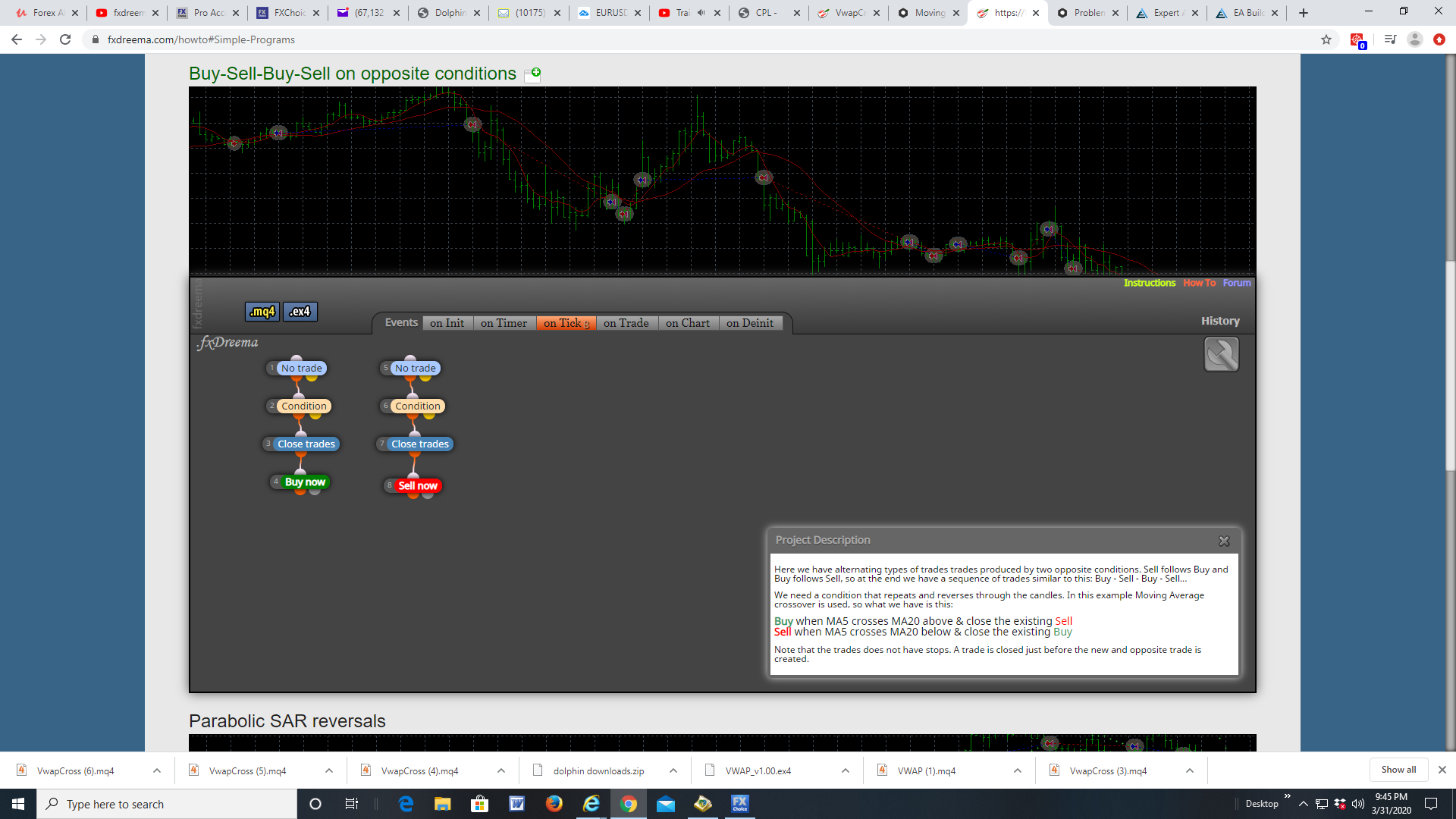
Task: Open the Microsoft Store taskbar icon
Action: 480,804
